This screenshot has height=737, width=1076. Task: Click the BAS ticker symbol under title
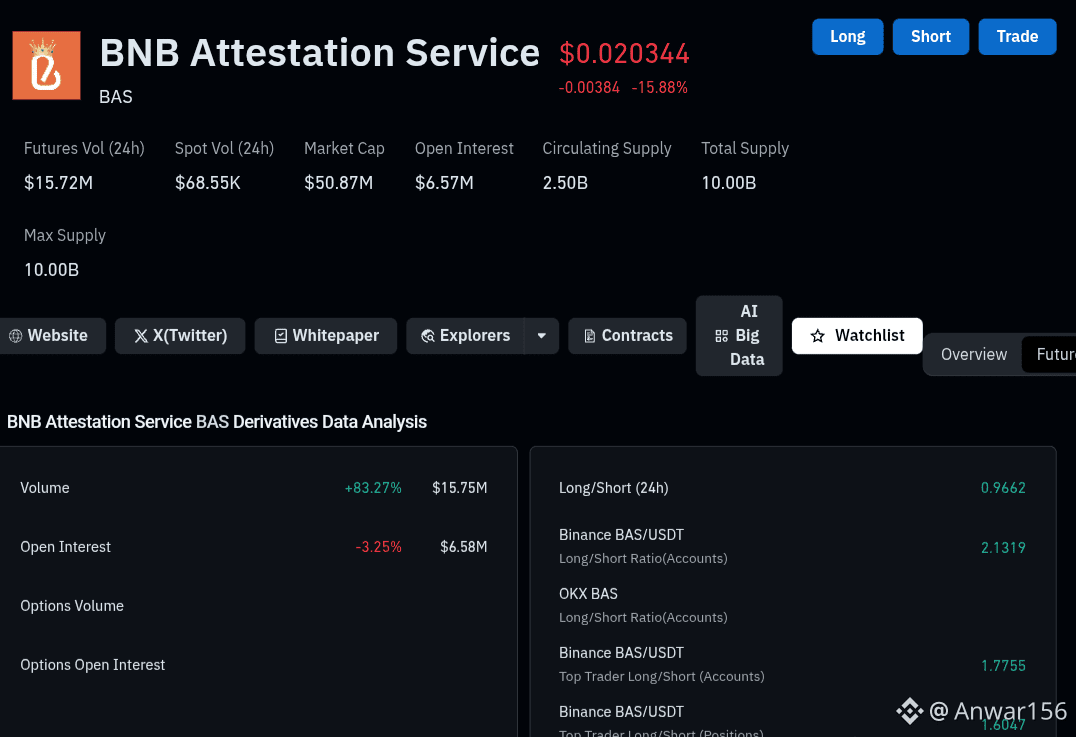coord(116,97)
